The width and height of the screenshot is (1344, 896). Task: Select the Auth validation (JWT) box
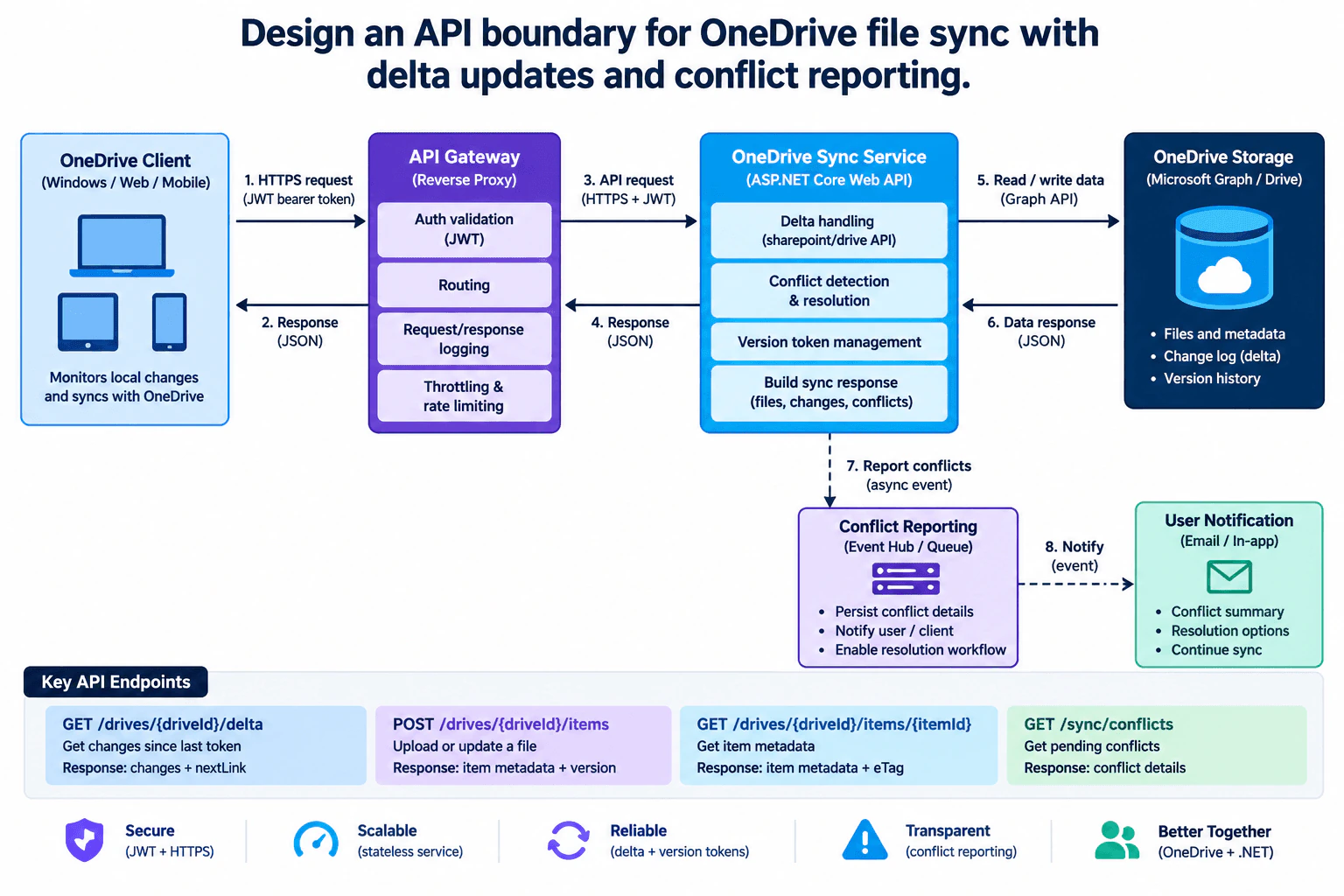click(x=465, y=229)
